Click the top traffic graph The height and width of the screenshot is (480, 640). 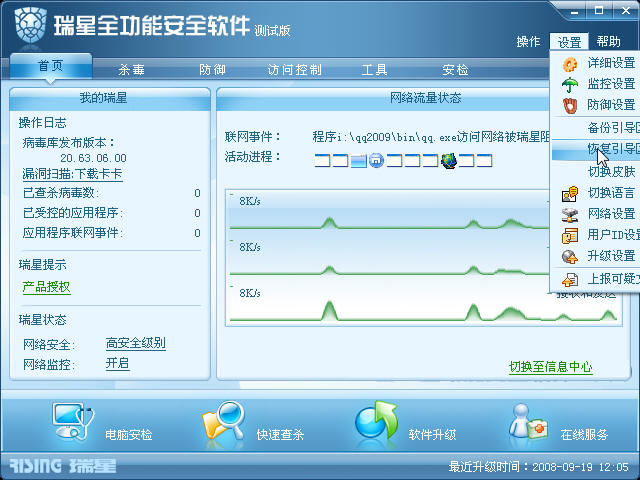click(x=388, y=211)
